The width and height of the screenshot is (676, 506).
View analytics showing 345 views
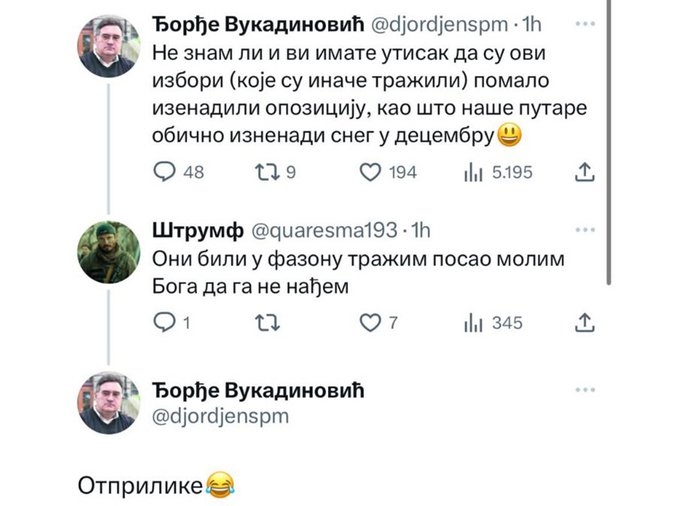click(473, 322)
